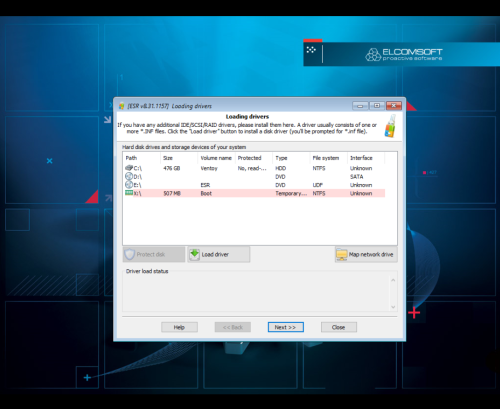Click the Help button
The height and width of the screenshot is (409, 500).
[x=179, y=327]
